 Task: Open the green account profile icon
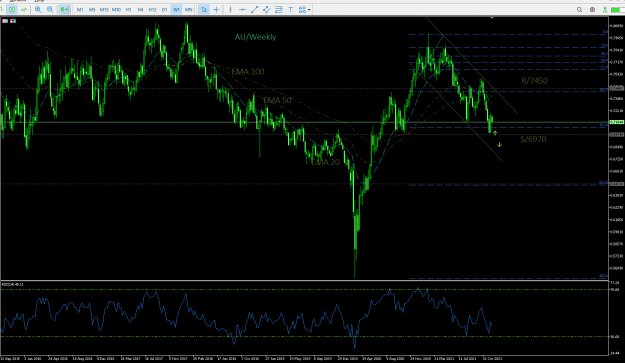tap(605, 10)
